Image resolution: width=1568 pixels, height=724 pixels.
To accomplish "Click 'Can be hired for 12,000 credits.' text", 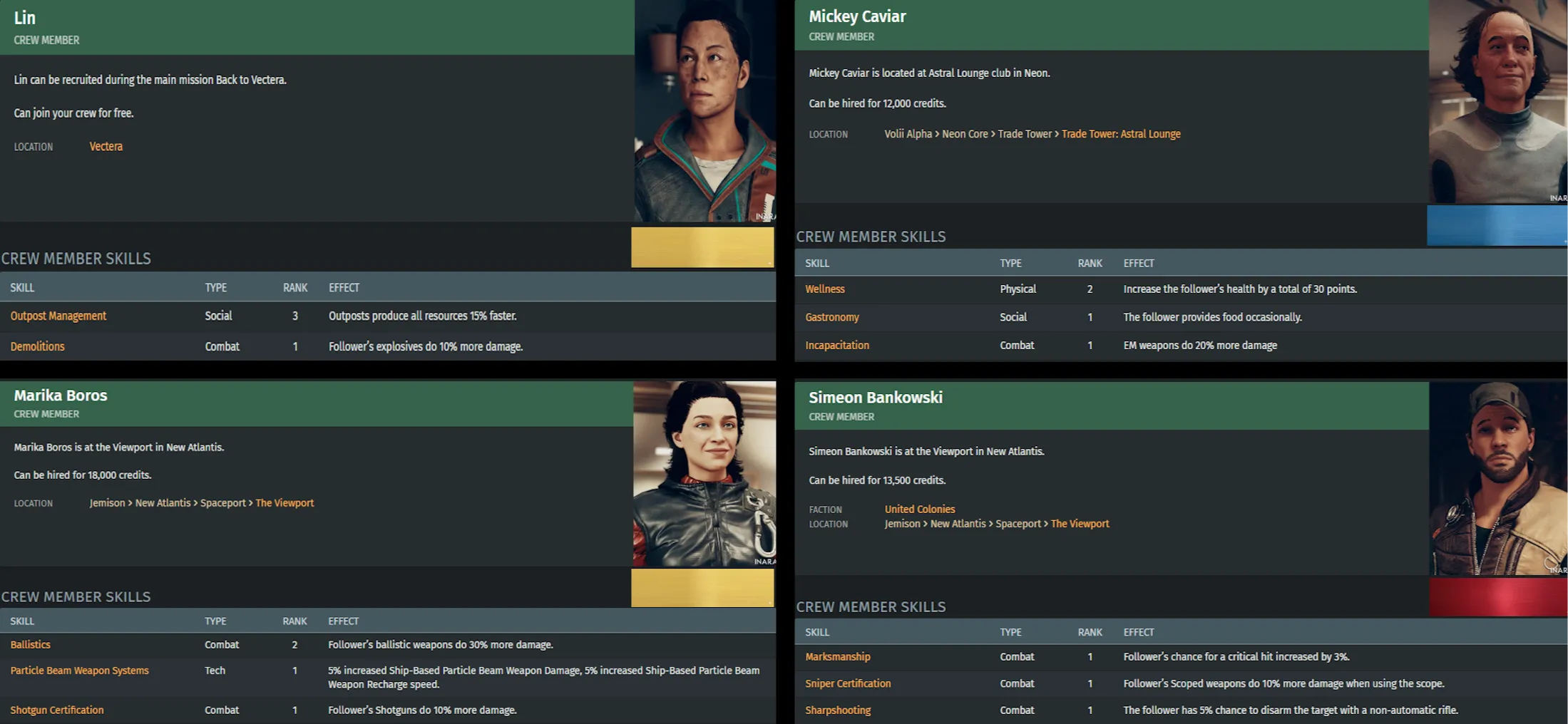I will click(877, 103).
